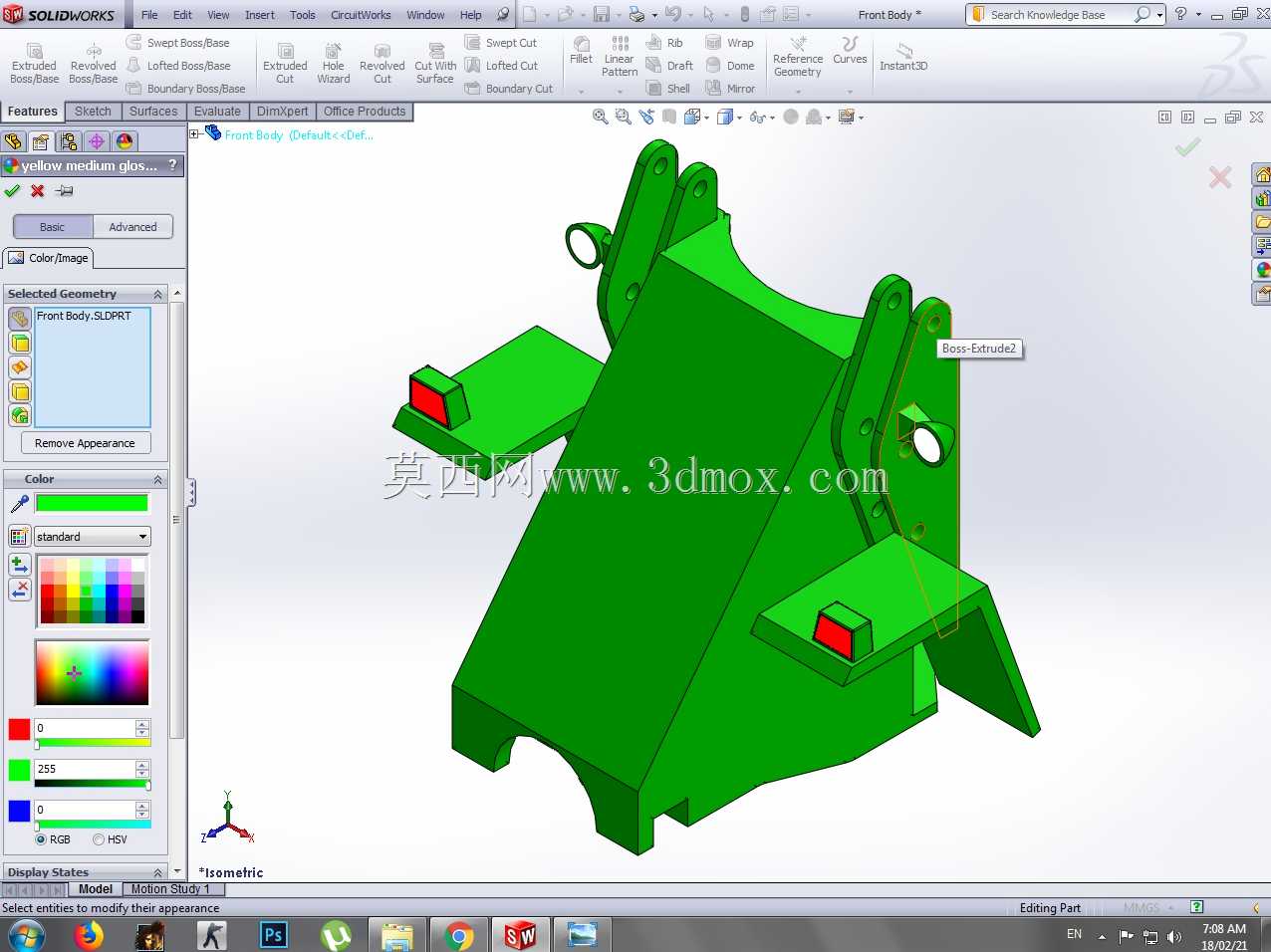Accept appearance with green checkmark in panel

pos(12,191)
